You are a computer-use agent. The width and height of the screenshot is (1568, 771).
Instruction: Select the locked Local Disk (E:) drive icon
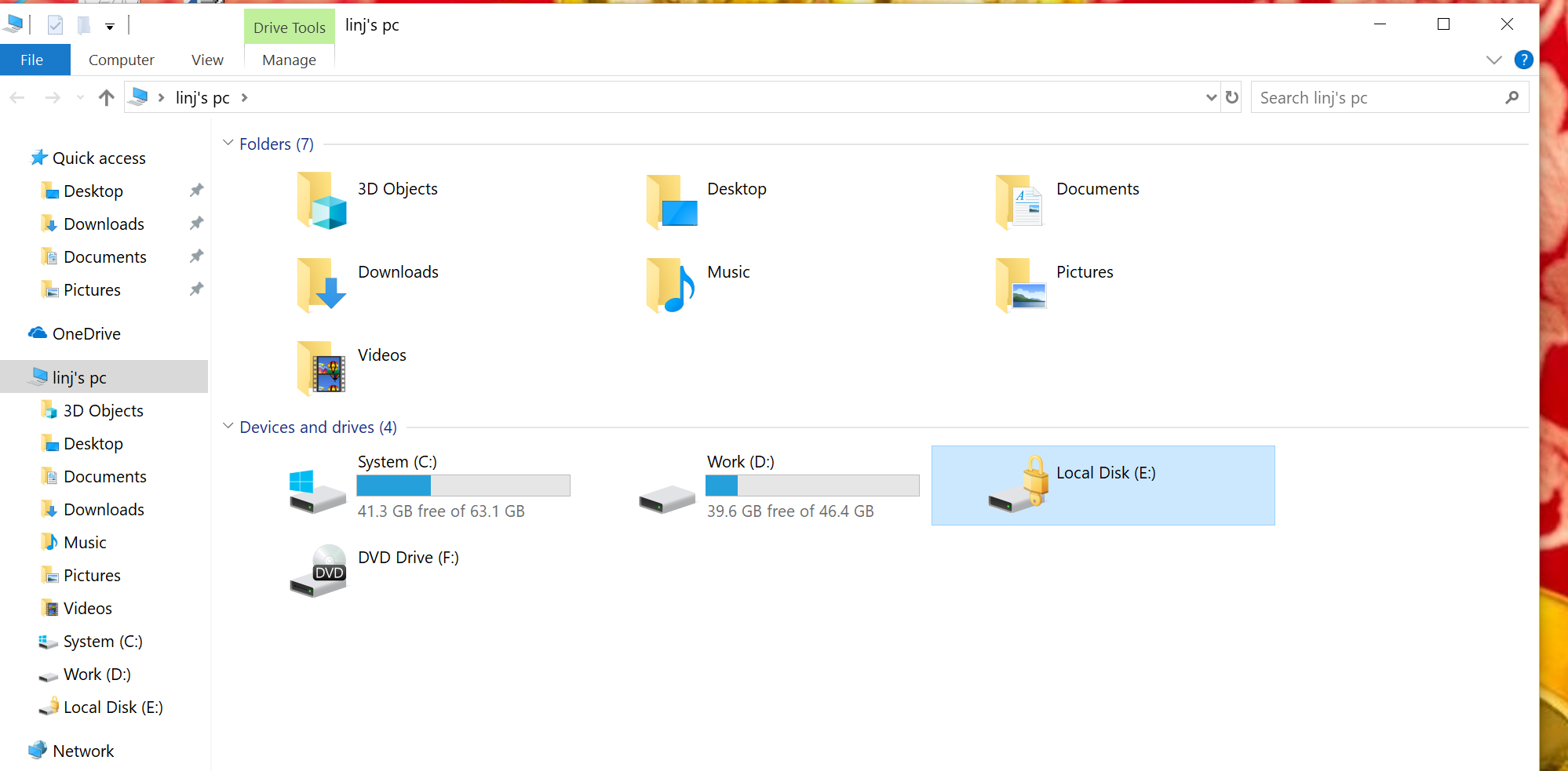pos(1019,484)
